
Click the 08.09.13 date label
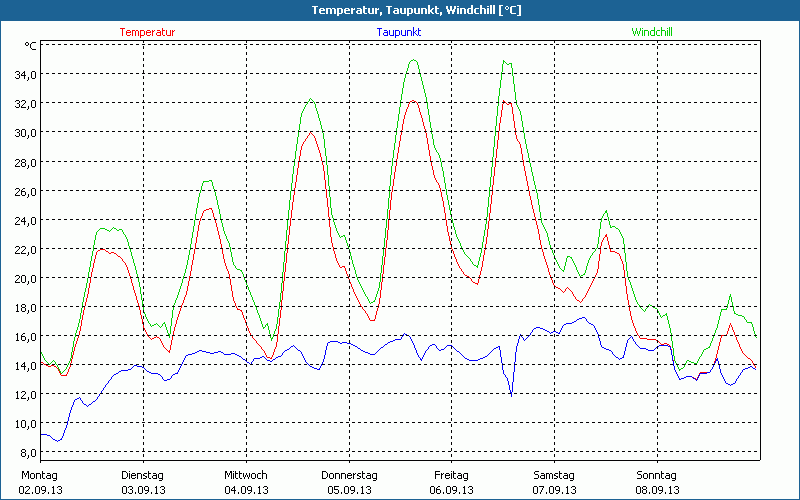(657, 490)
